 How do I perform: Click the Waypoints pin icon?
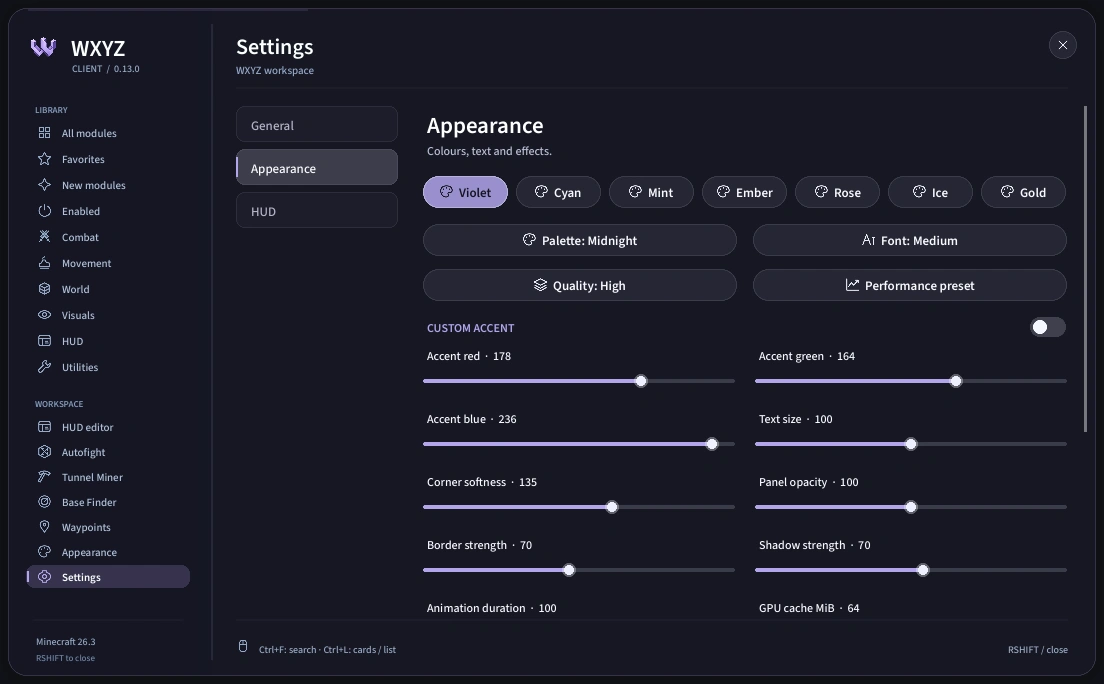pos(44,527)
